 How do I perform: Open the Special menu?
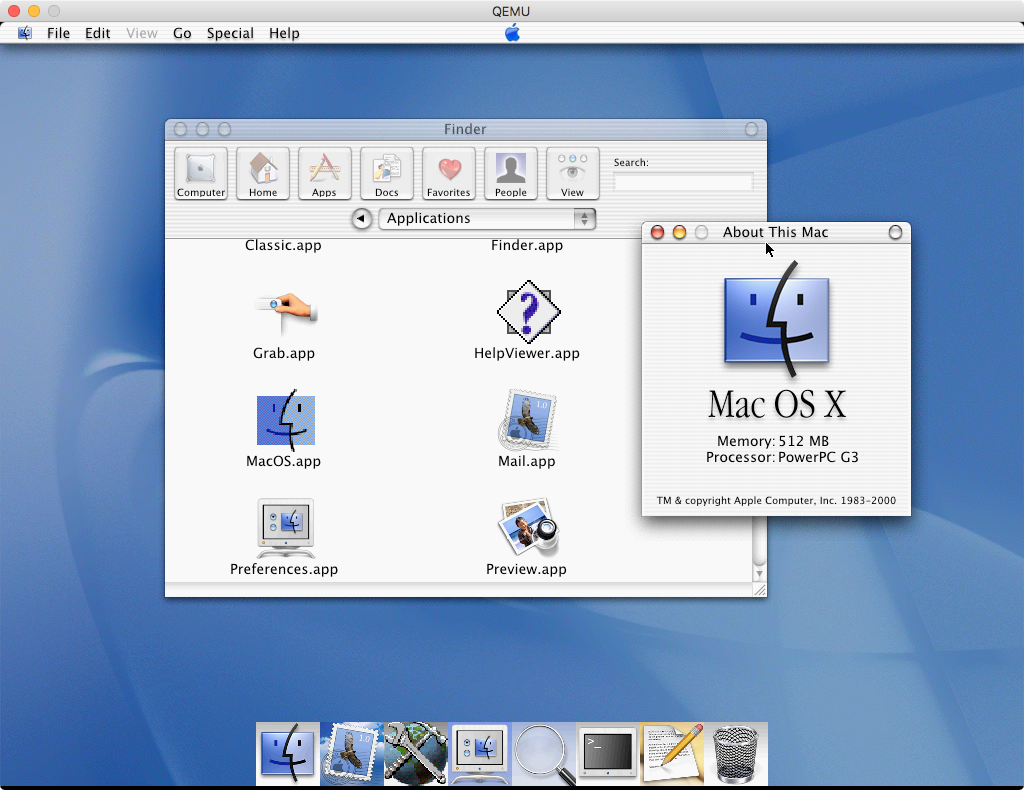coord(230,33)
